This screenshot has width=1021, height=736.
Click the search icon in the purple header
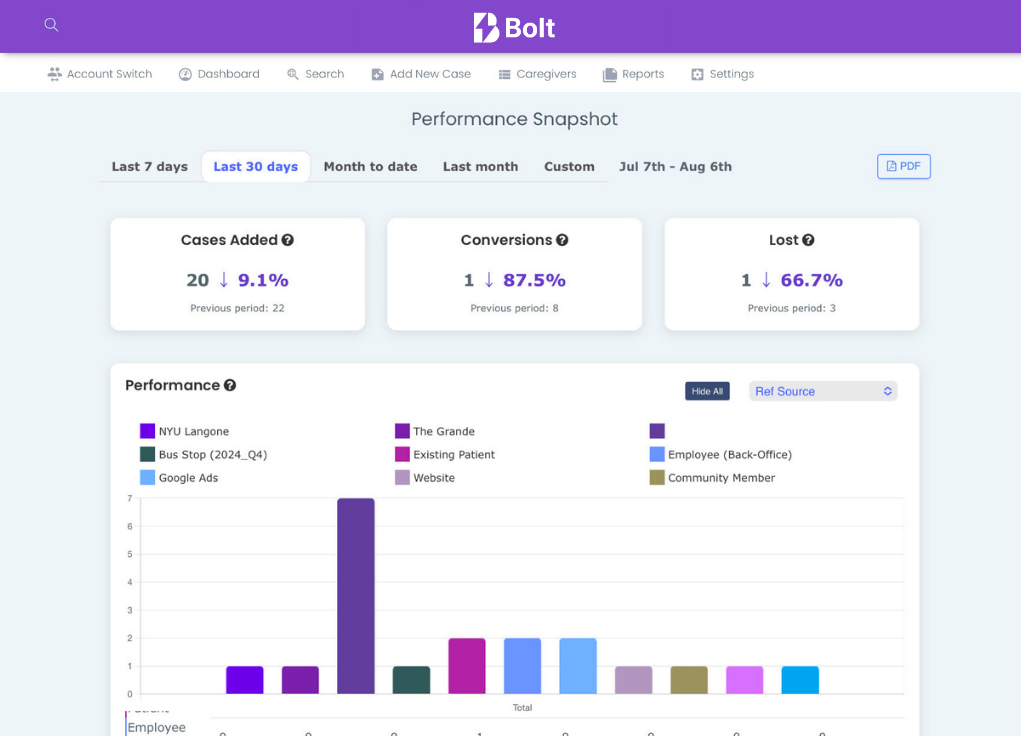click(x=51, y=24)
